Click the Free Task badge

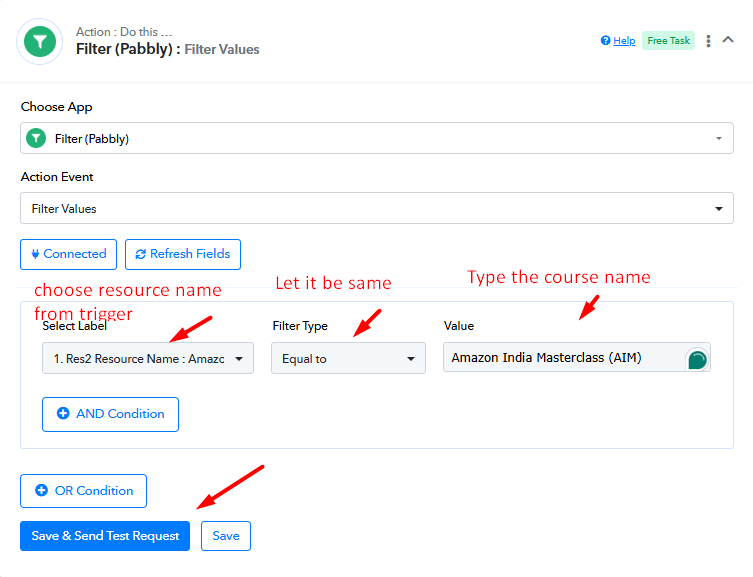pyautogui.click(x=668, y=41)
